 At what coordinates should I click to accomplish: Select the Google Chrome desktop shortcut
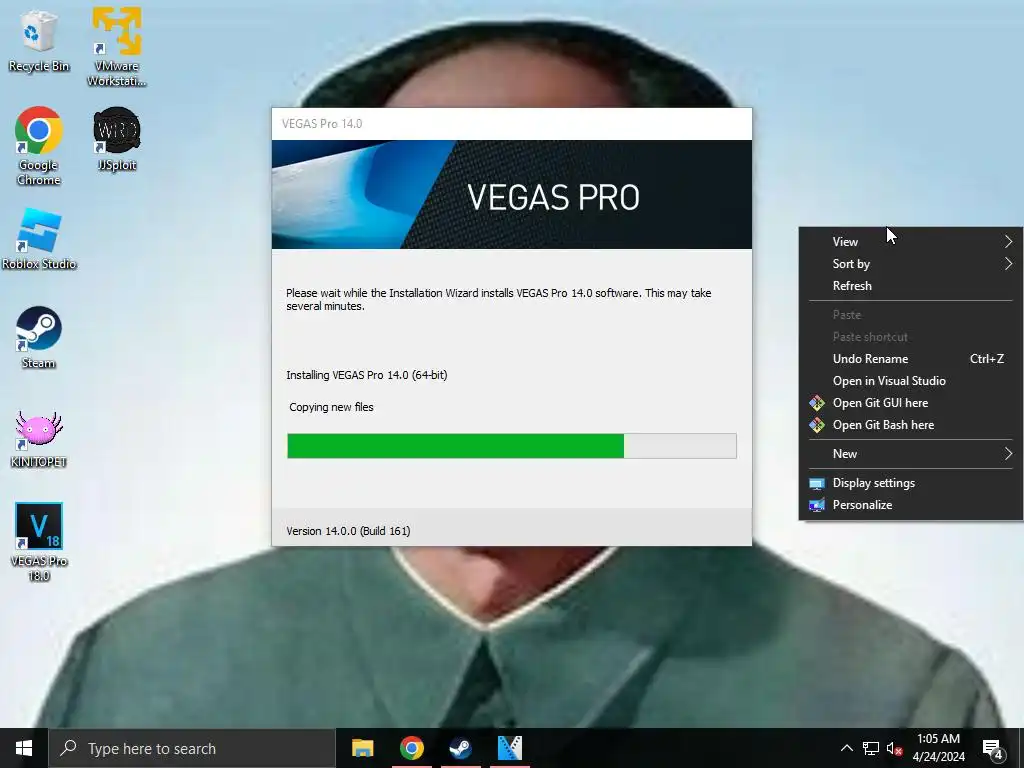click(x=39, y=146)
